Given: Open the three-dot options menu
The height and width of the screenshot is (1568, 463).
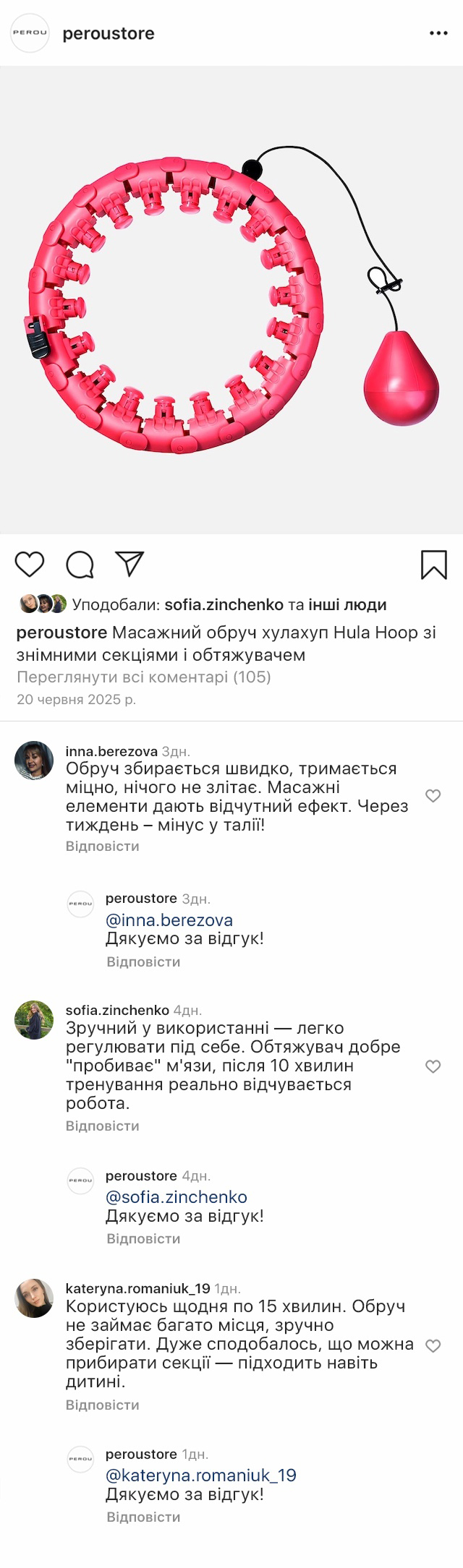Looking at the screenshot, I should pyautogui.click(x=438, y=33).
